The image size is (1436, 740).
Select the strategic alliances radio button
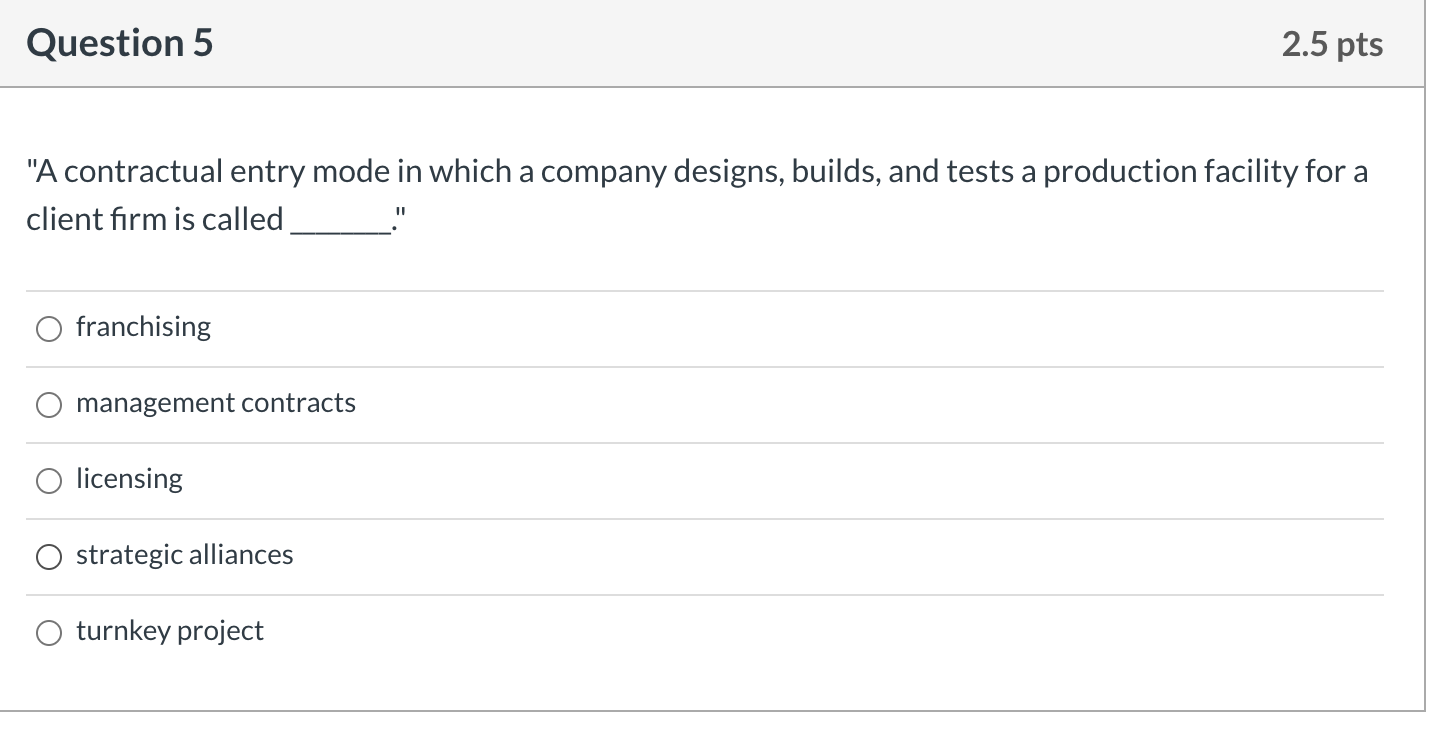click(x=48, y=557)
